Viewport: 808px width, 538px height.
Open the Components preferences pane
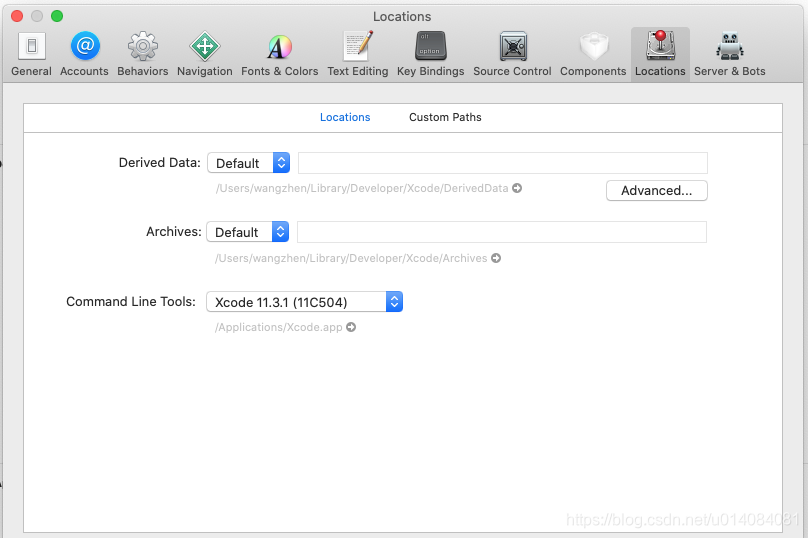coord(593,54)
